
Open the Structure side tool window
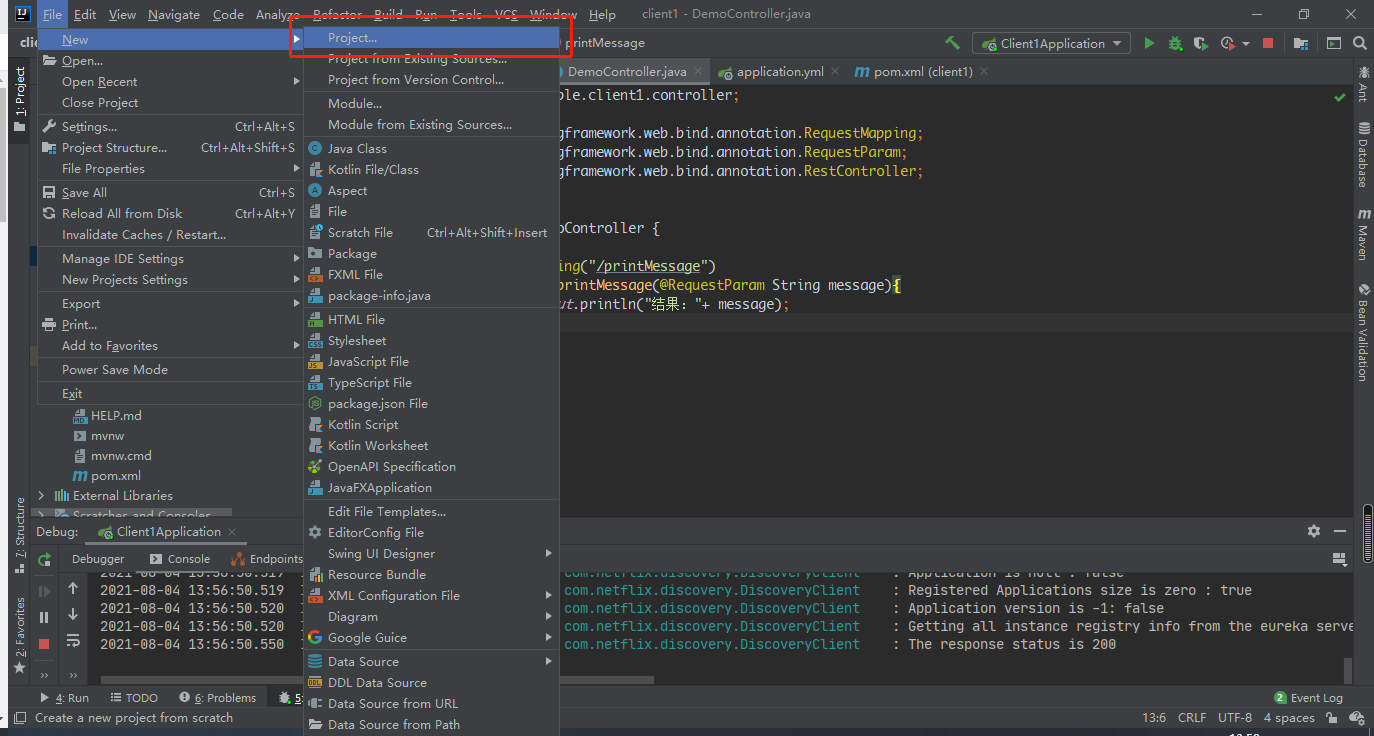19,535
